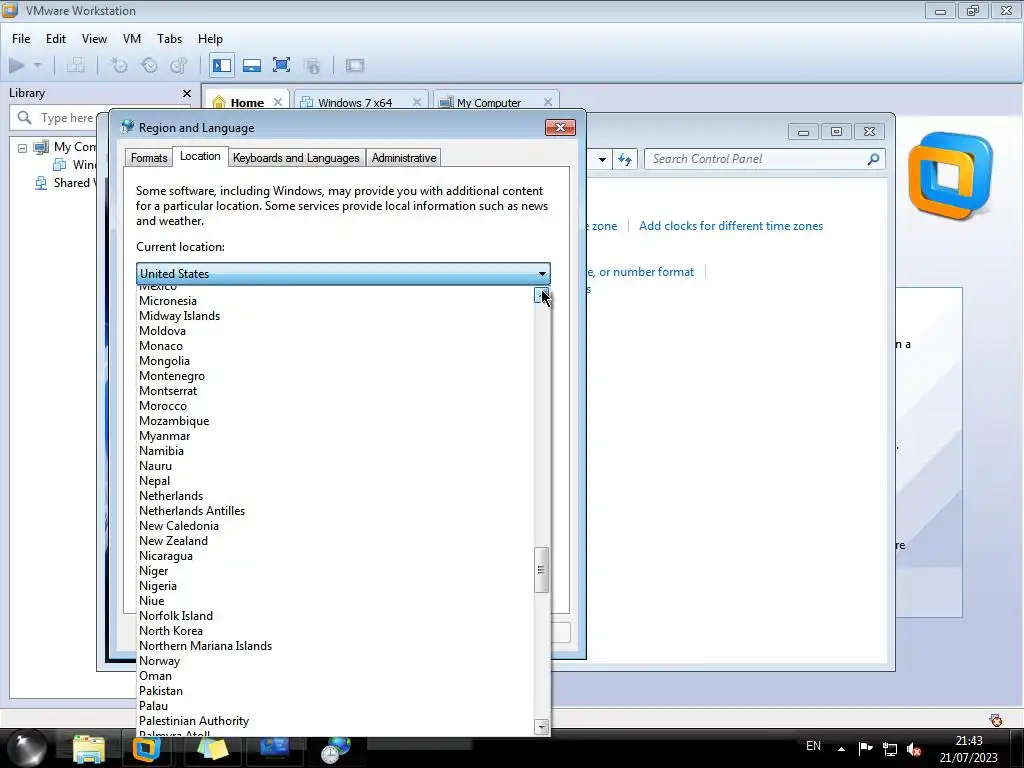Open the VM menu
This screenshot has height=768, width=1024.
132,39
